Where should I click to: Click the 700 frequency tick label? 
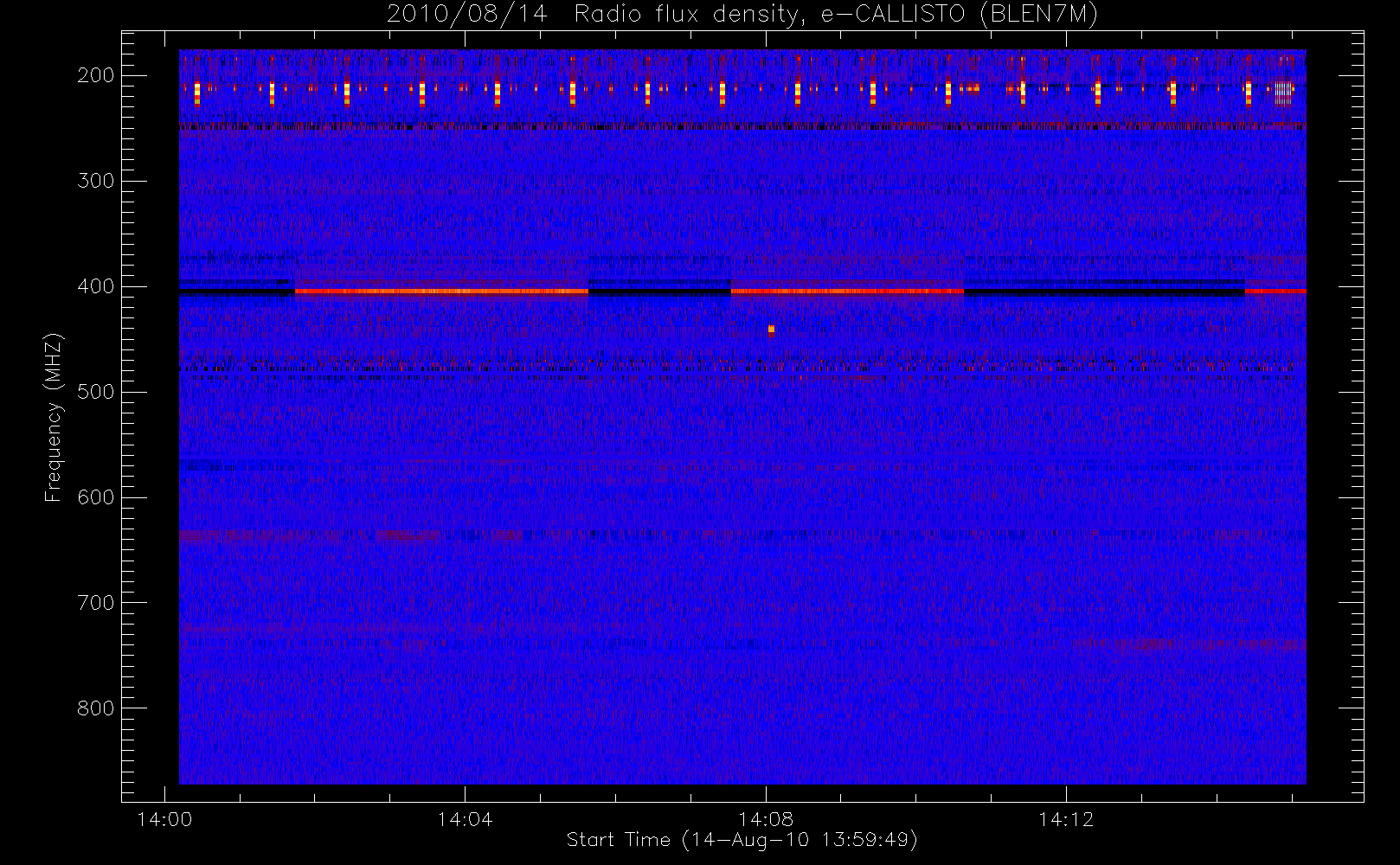tap(96, 603)
